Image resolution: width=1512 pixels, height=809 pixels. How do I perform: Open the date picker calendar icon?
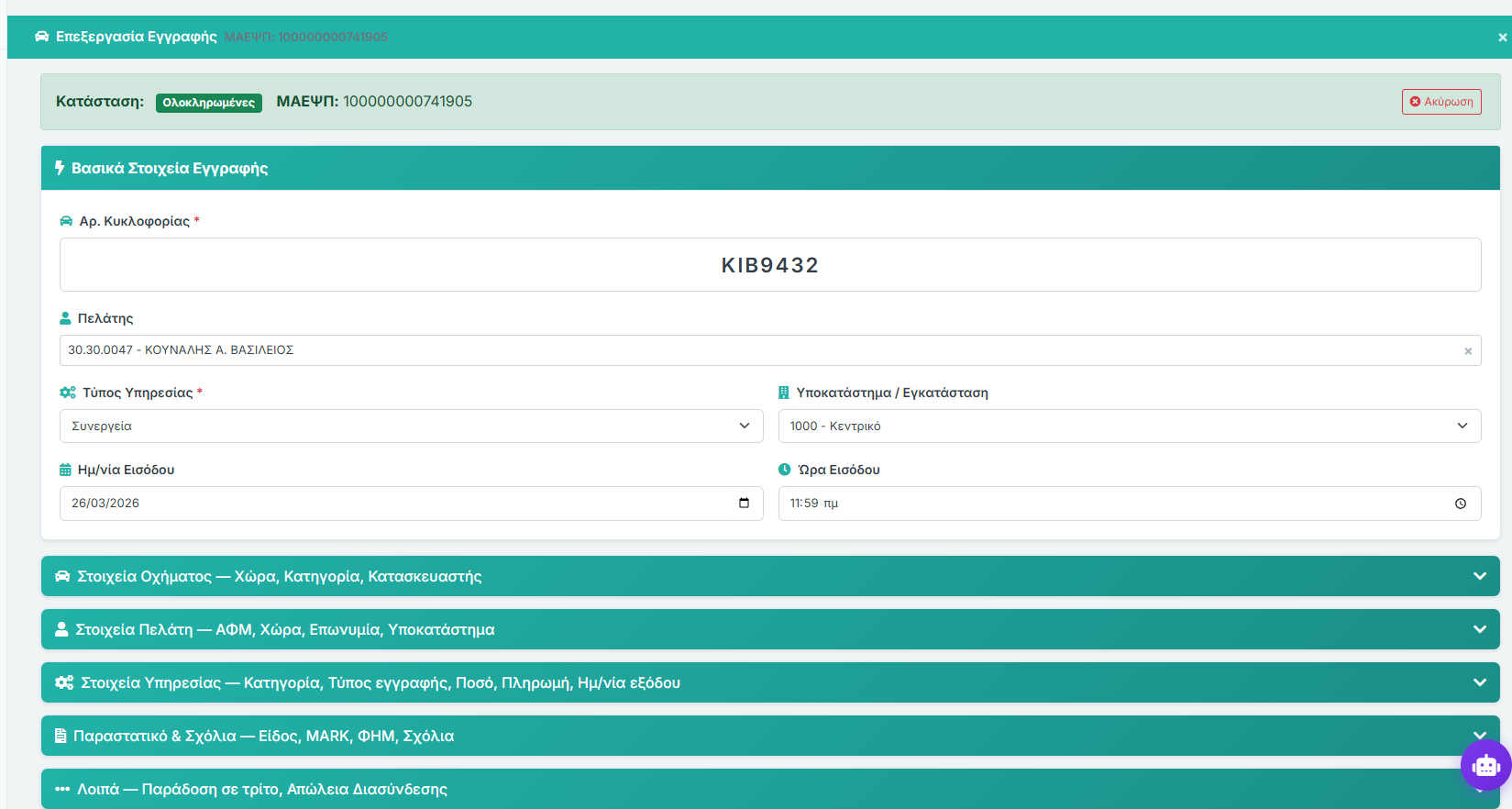(x=744, y=503)
